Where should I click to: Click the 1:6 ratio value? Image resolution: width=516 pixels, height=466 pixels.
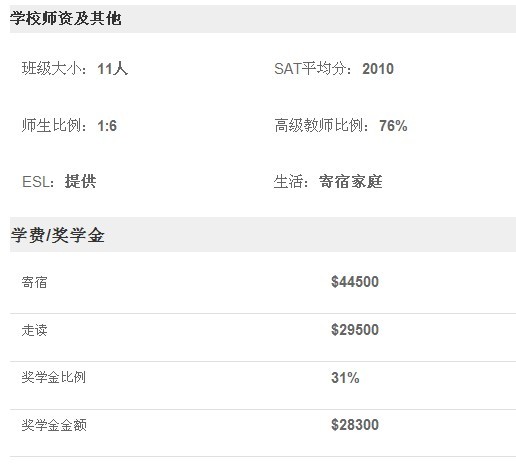pyautogui.click(x=107, y=126)
